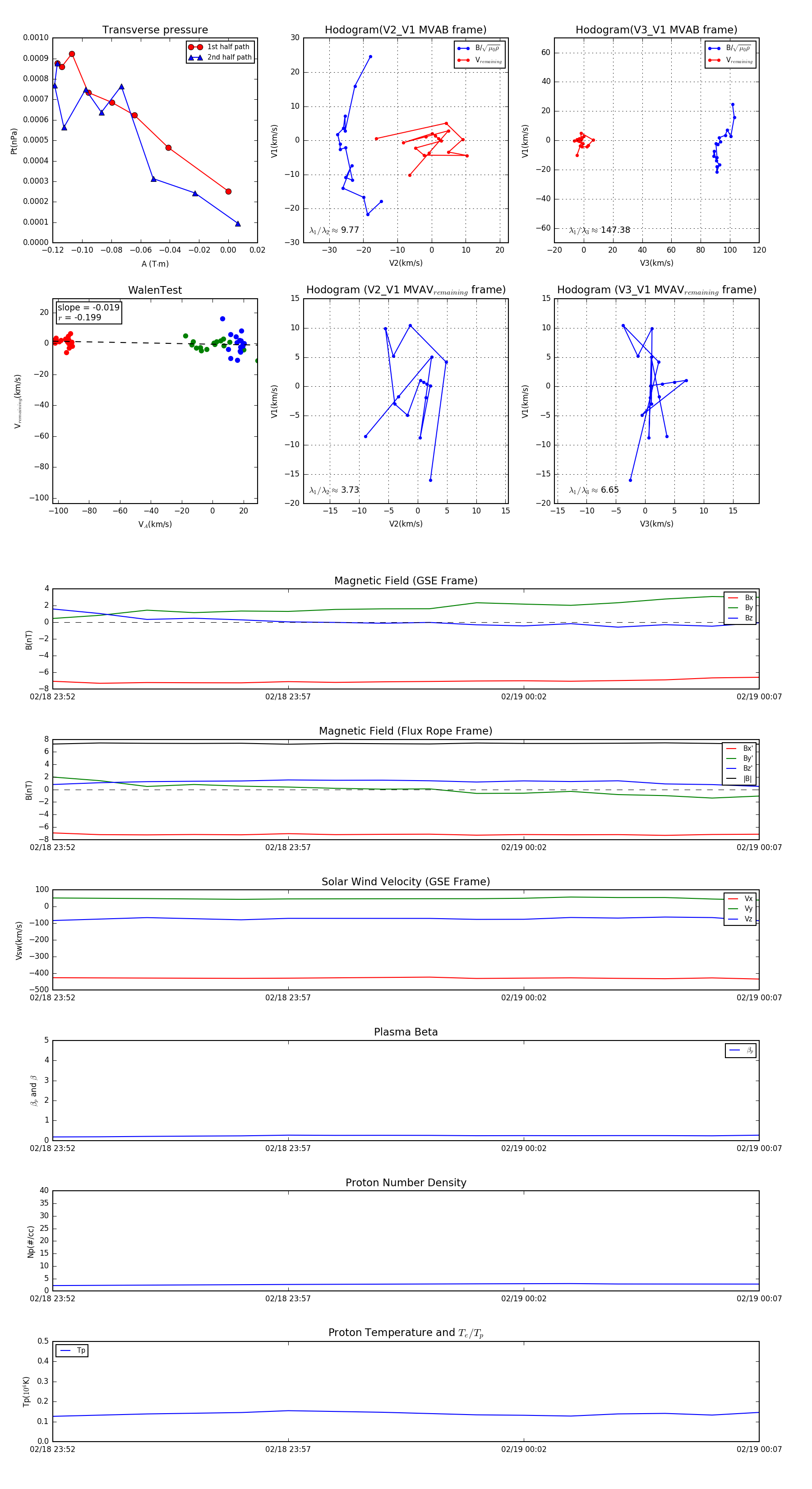This screenshot has height=1489, width=812.
Task: Click the "Solar Wind Velocity (GSE Frame)" title
Action: [x=406, y=882]
